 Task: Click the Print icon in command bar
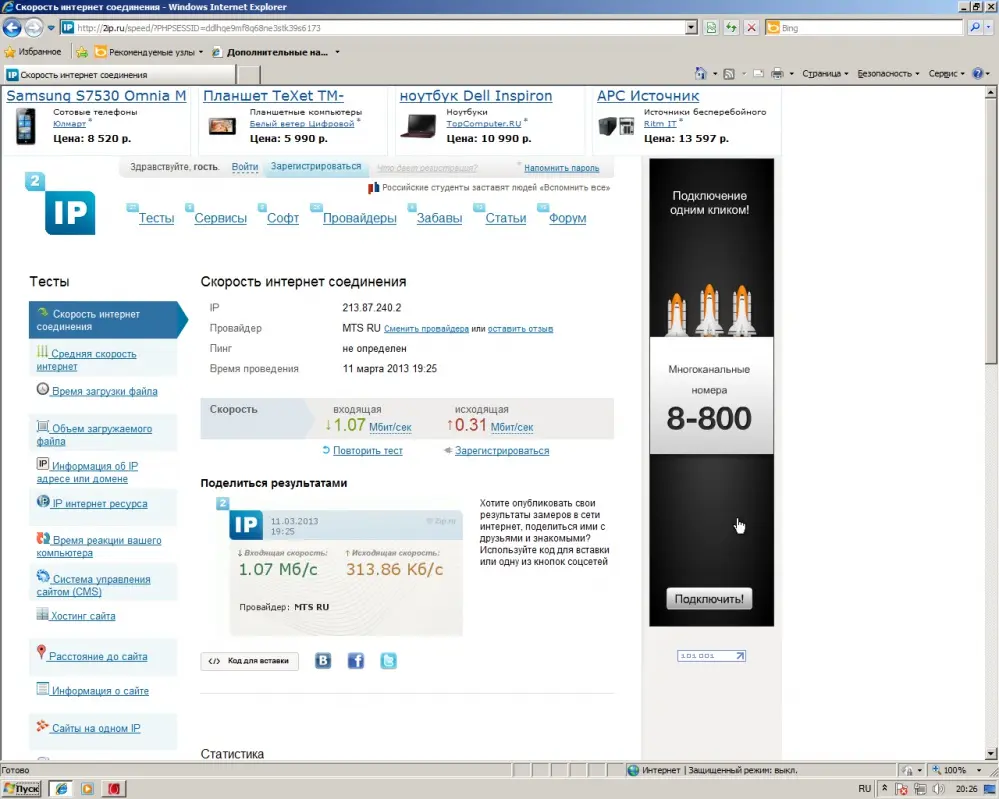(777, 74)
